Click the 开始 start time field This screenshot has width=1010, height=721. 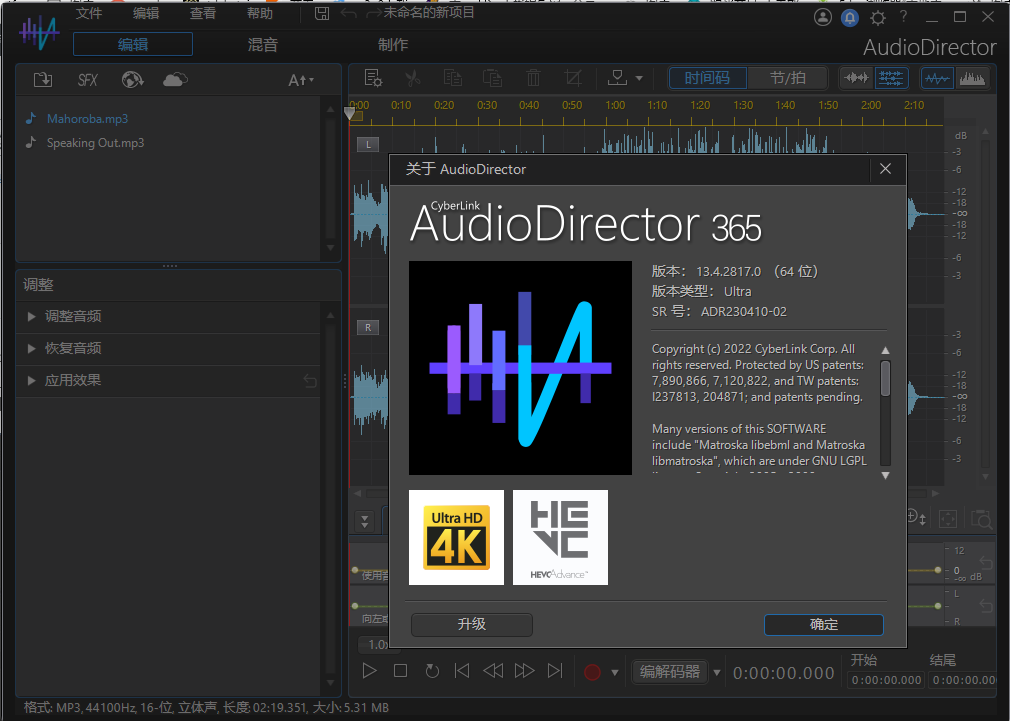(x=886, y=680)
